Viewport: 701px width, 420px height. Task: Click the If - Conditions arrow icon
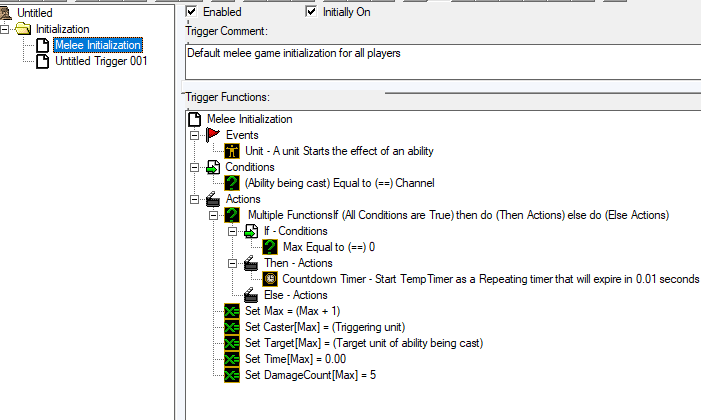coord(251,231)
